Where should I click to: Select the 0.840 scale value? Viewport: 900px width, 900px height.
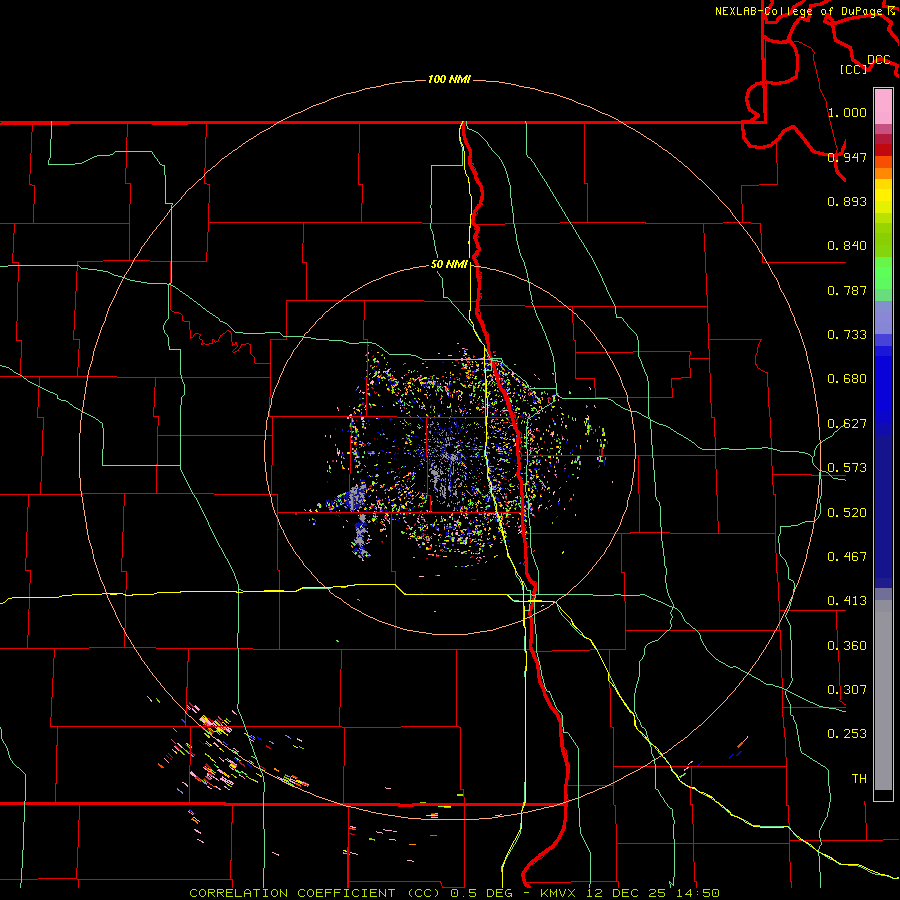click(847, 246)
